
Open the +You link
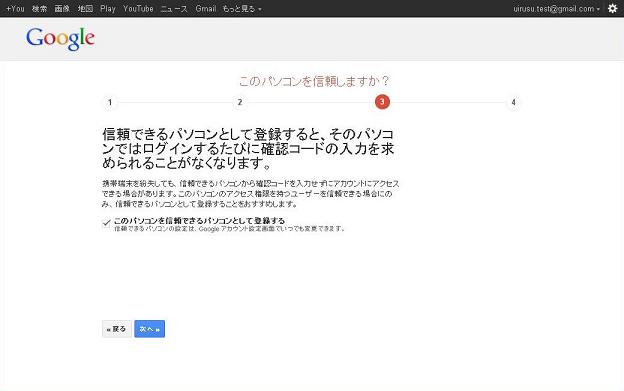(x=15, y=8)
